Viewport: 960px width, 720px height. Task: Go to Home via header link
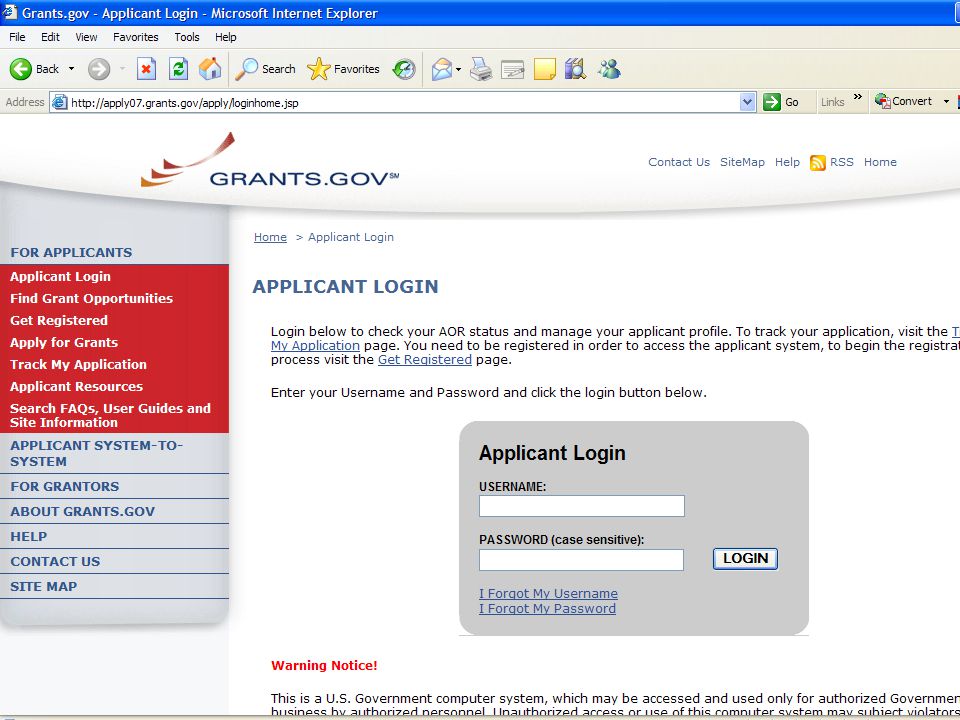pos(880,162)
